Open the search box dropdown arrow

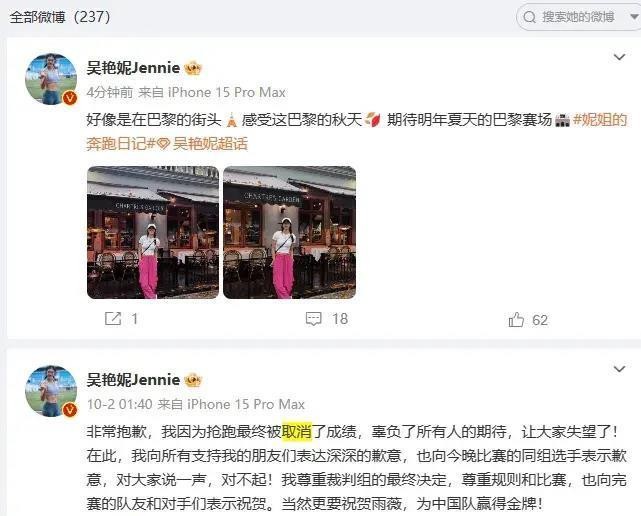point(634,17)
